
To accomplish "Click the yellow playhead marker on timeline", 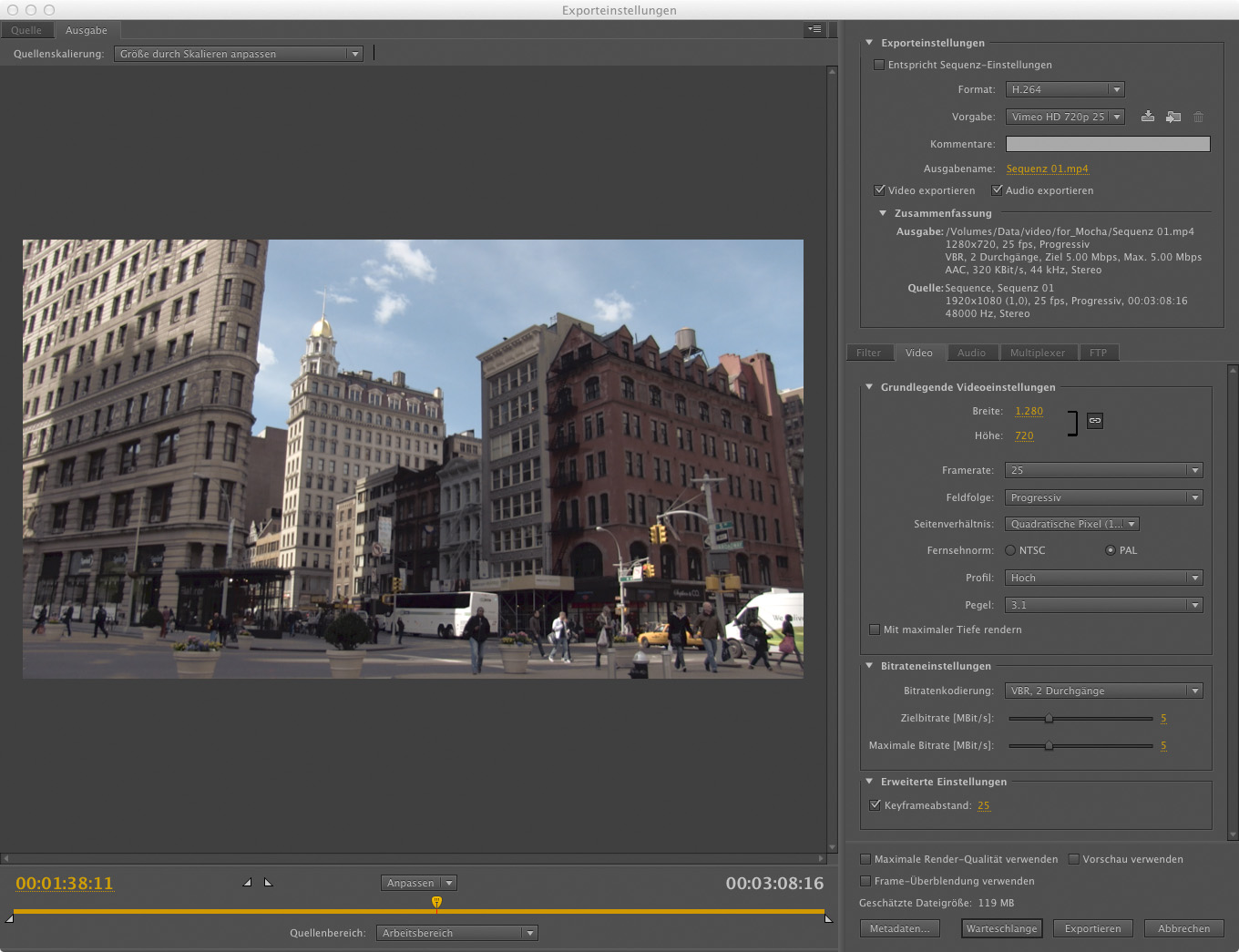I will (x=436, y=902).
